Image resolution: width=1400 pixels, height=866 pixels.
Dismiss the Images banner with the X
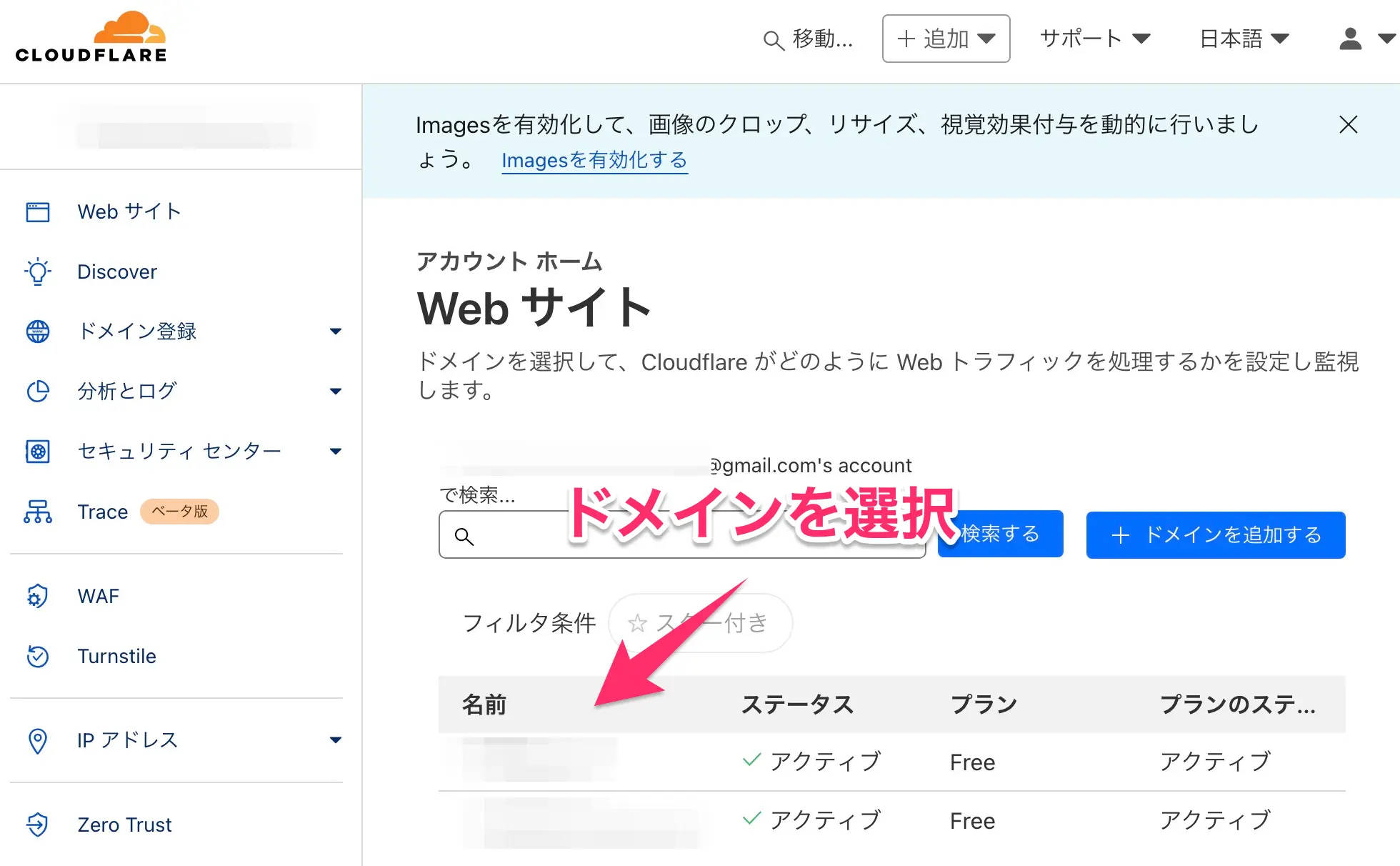coord(1348,125)
